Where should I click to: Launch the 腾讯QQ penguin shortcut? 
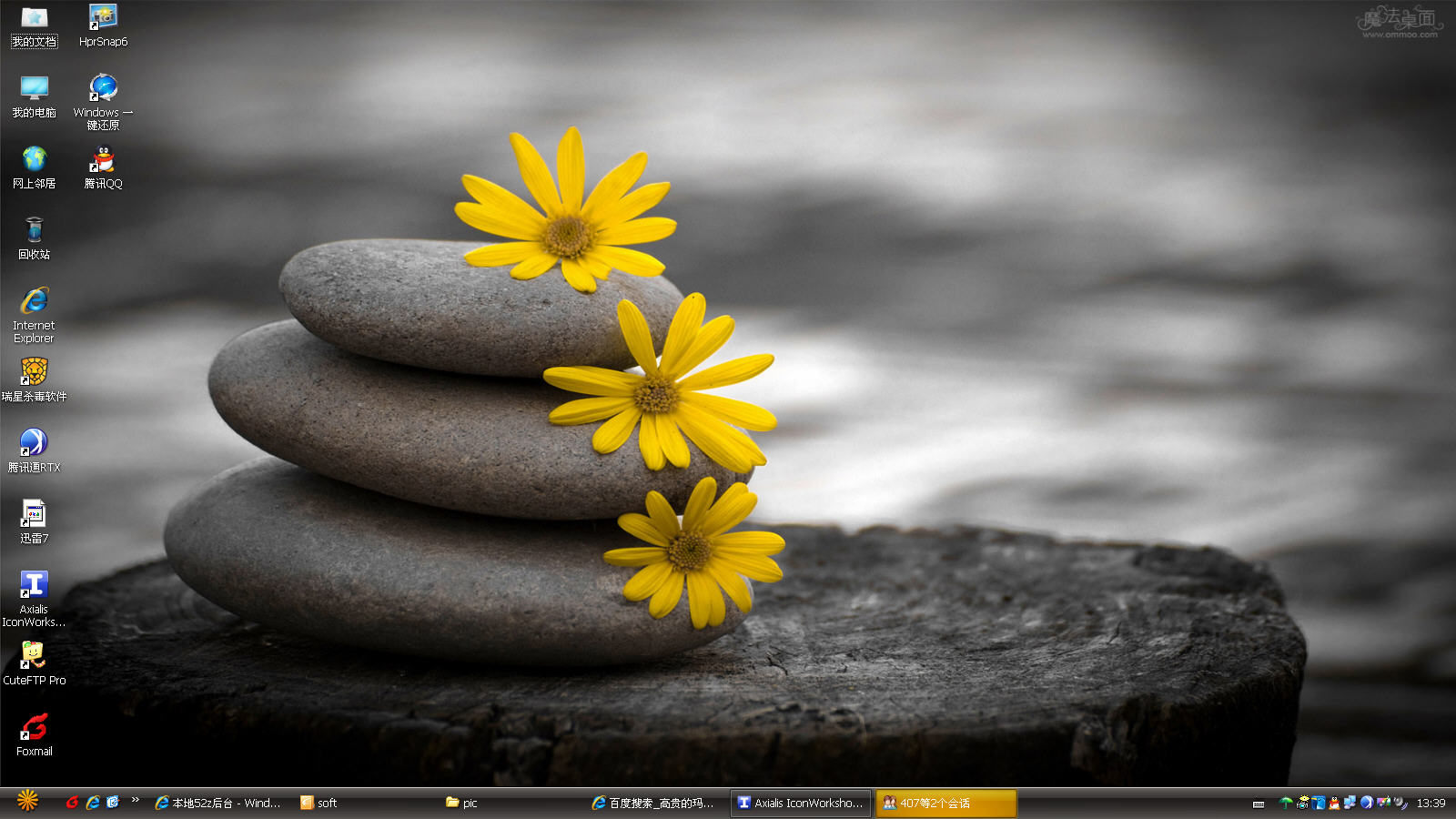click(x=103, y=167)
